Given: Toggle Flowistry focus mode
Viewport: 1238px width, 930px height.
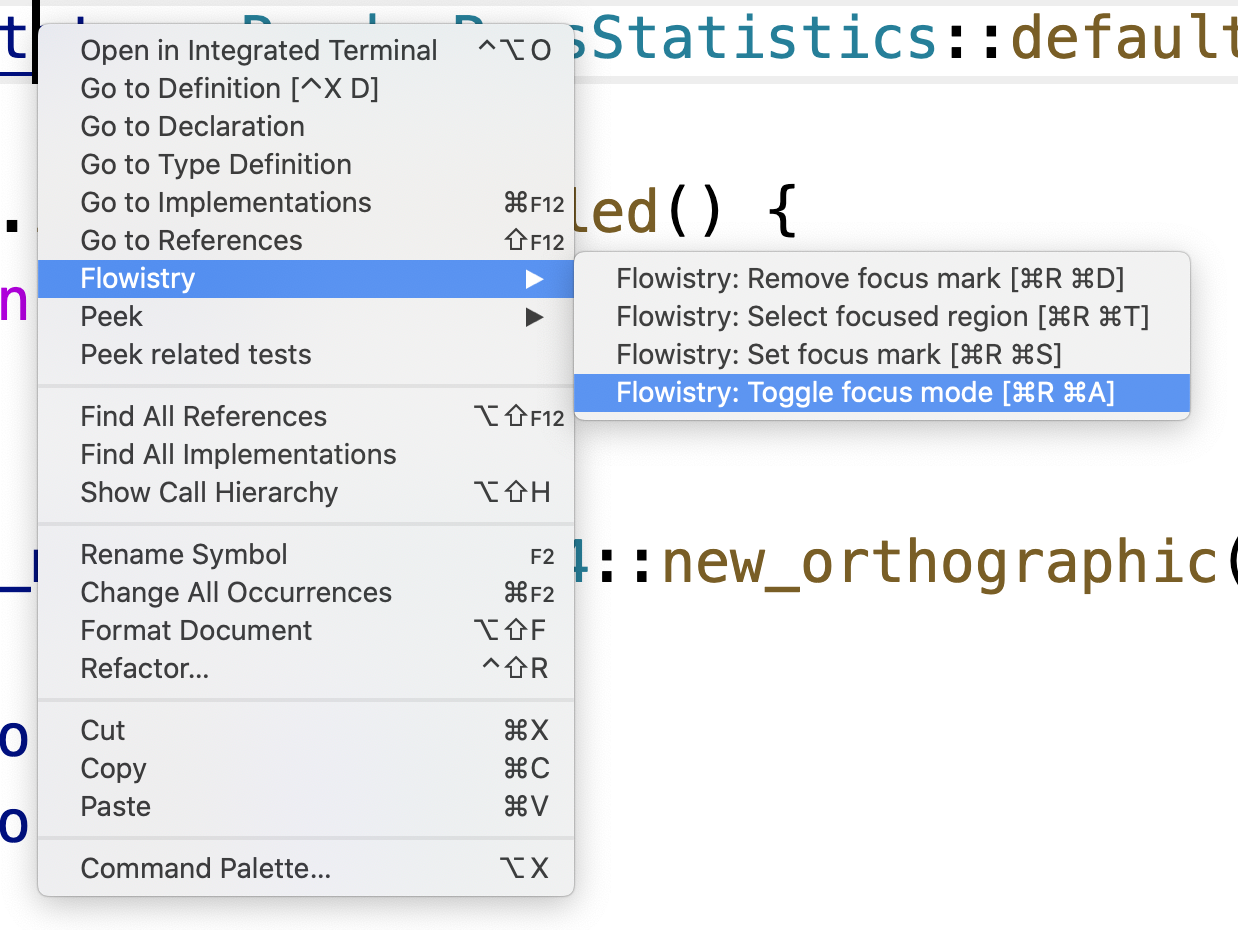Looking at the screenshot, I should [x=865, y=393].
